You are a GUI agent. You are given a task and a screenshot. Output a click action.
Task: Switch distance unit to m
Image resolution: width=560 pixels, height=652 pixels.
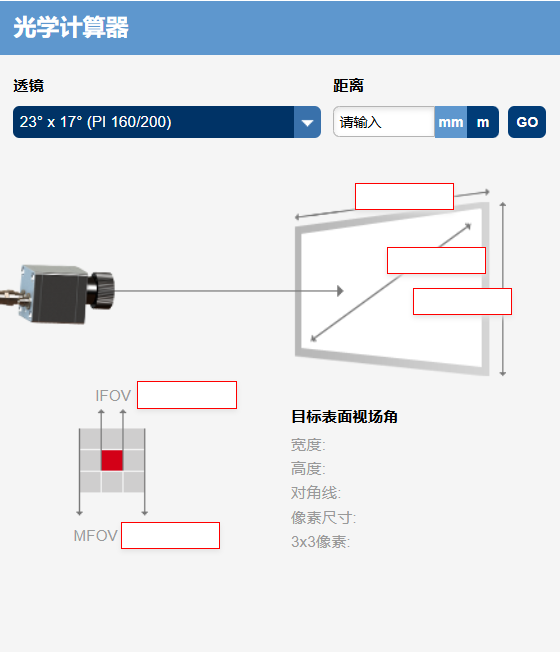[483, 122]
